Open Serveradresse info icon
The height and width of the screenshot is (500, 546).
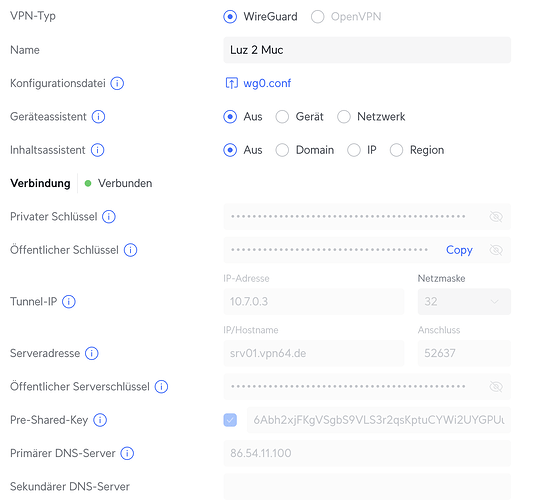92,353
